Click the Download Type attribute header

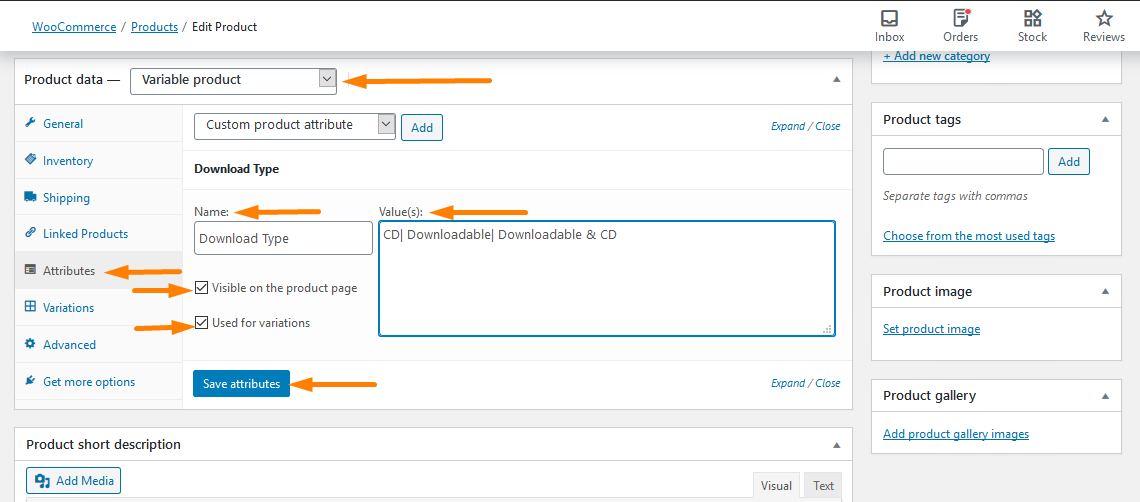517,169
